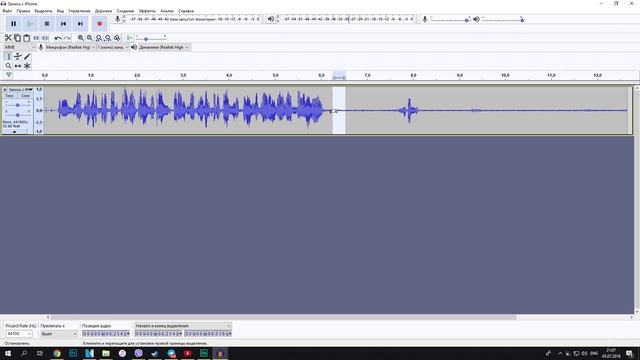Select the Time Shift double-arrow tool
Screen dimensions: 640x360
click(18, 66)
